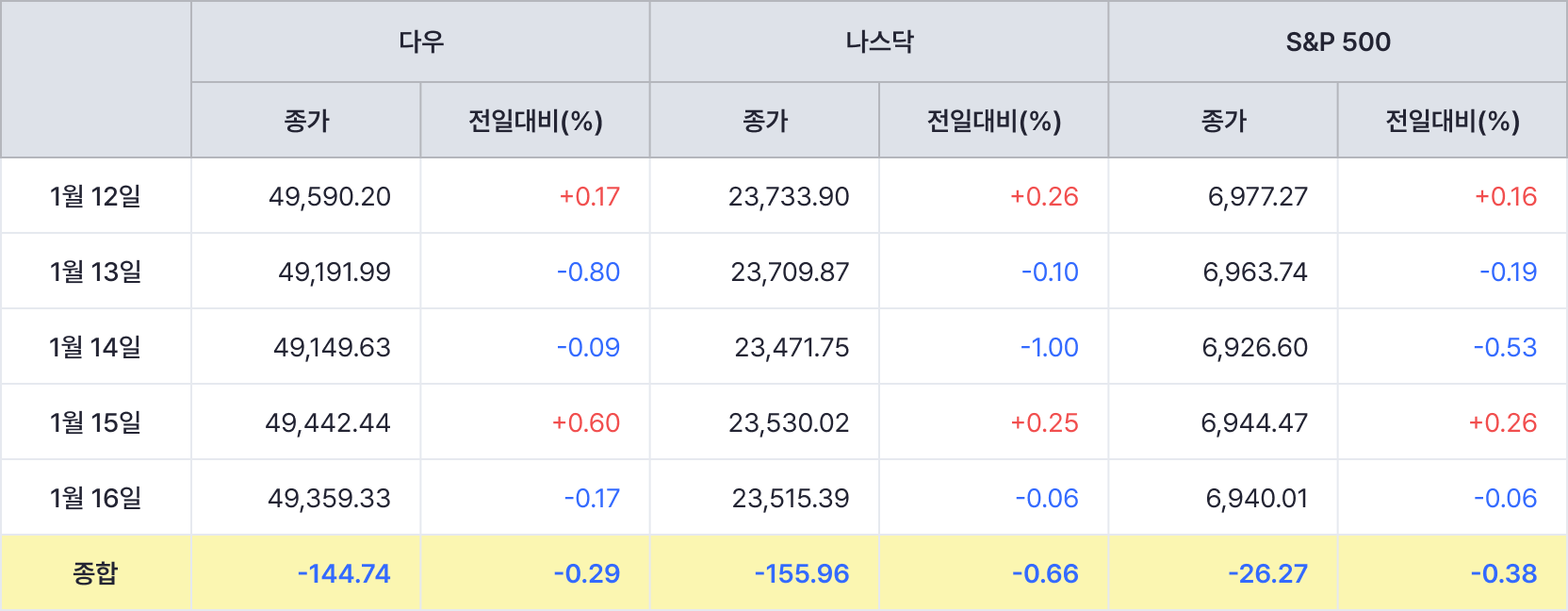
Task: Click the Dow closing value 49,590.20
Action: (x=330, y=196)
